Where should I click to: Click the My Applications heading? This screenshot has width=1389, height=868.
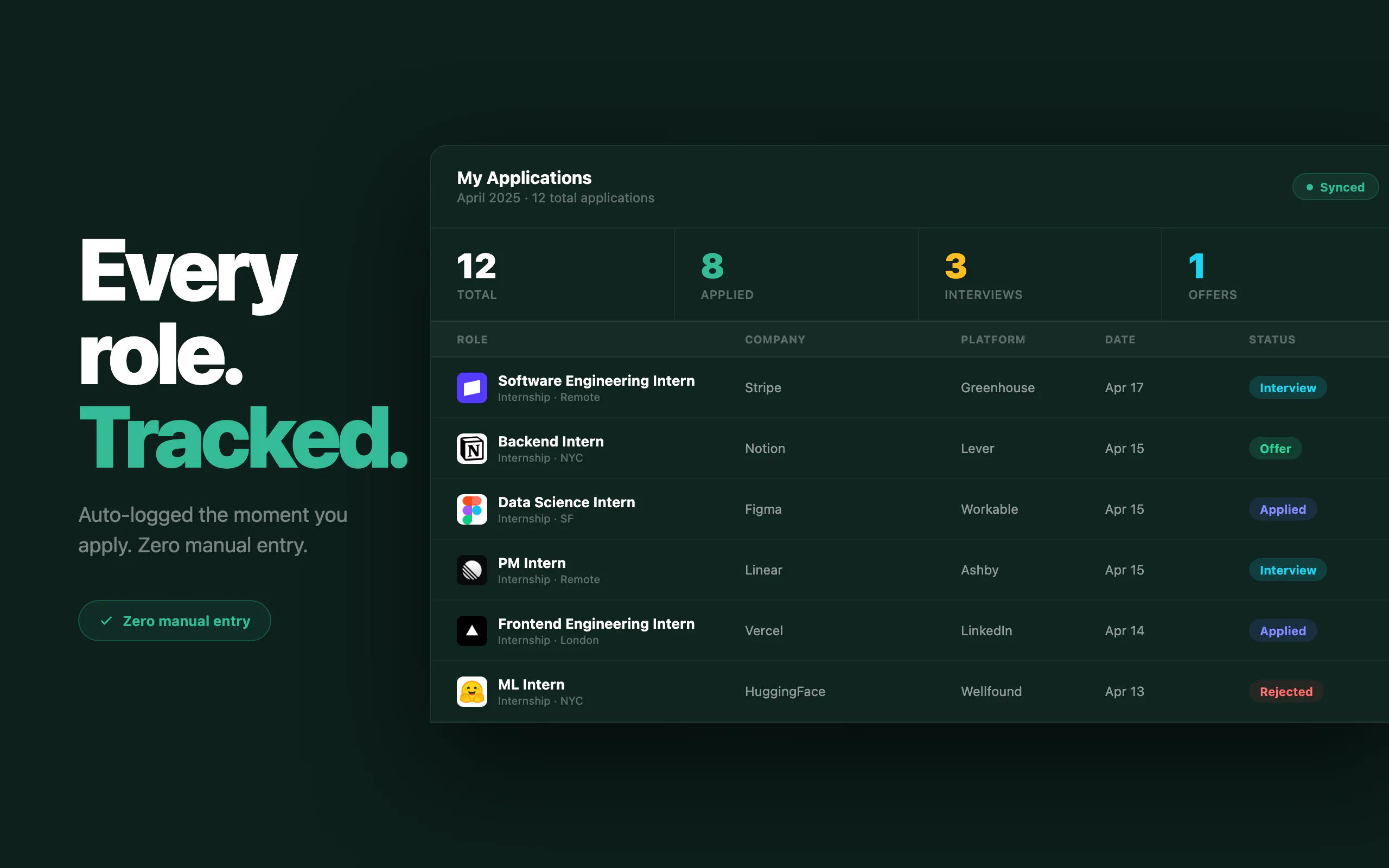point(524,178)
